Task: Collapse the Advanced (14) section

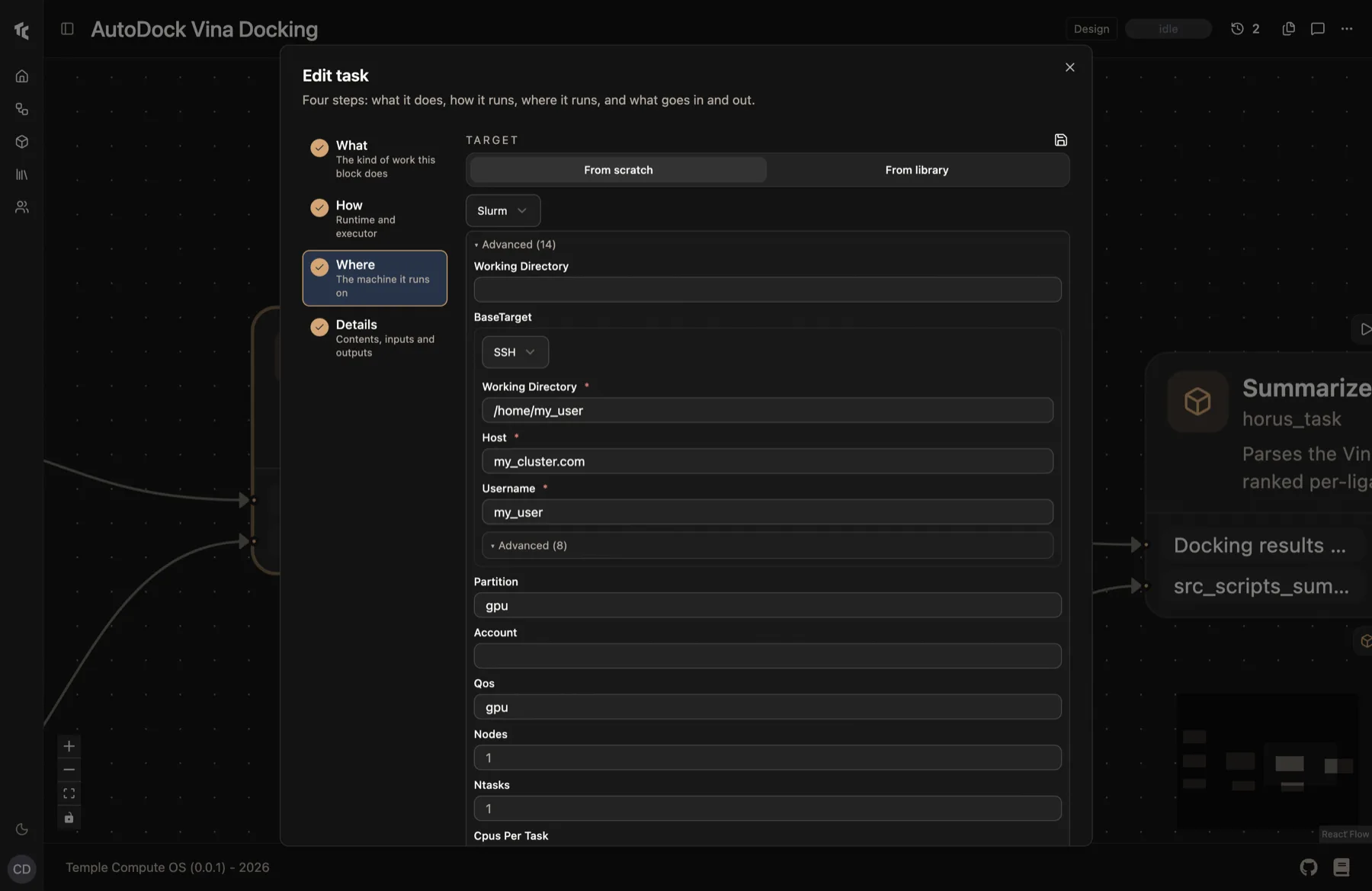Action: point(514,245)
